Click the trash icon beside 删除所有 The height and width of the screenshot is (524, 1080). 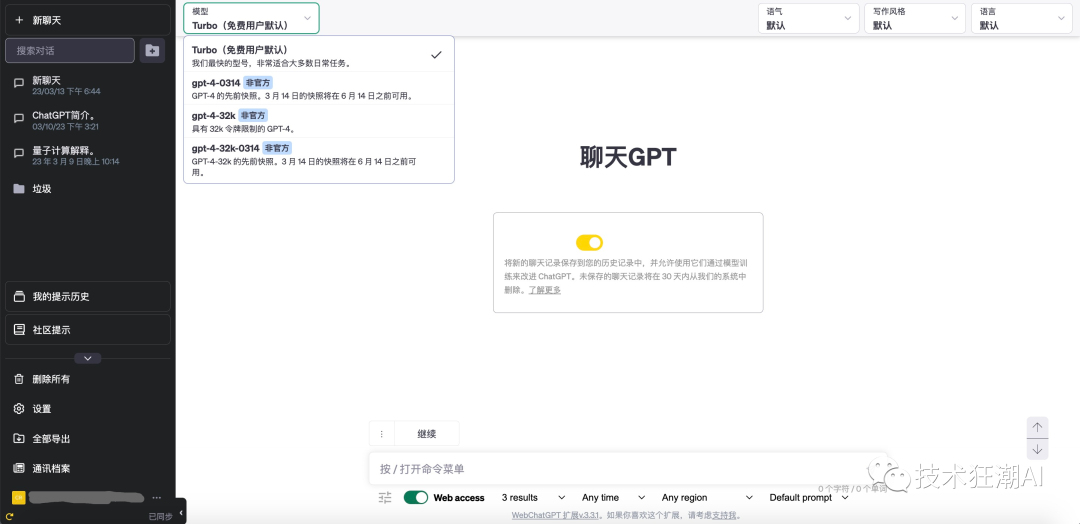[x=19, y=379]
